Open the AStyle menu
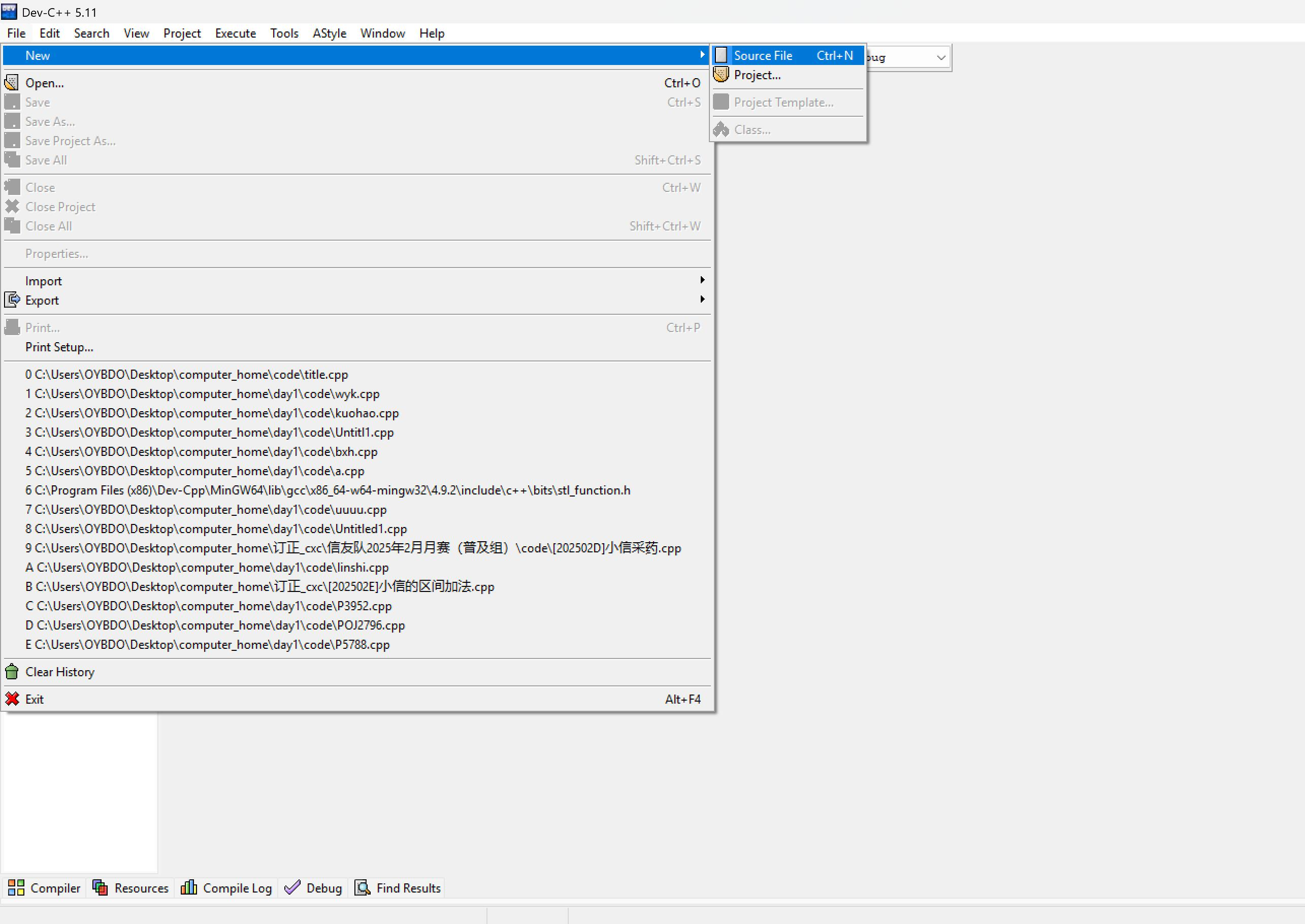Image resolution: width=1305 pixels, height=924 pixels. pyautogui.click(x=329, y=33)
